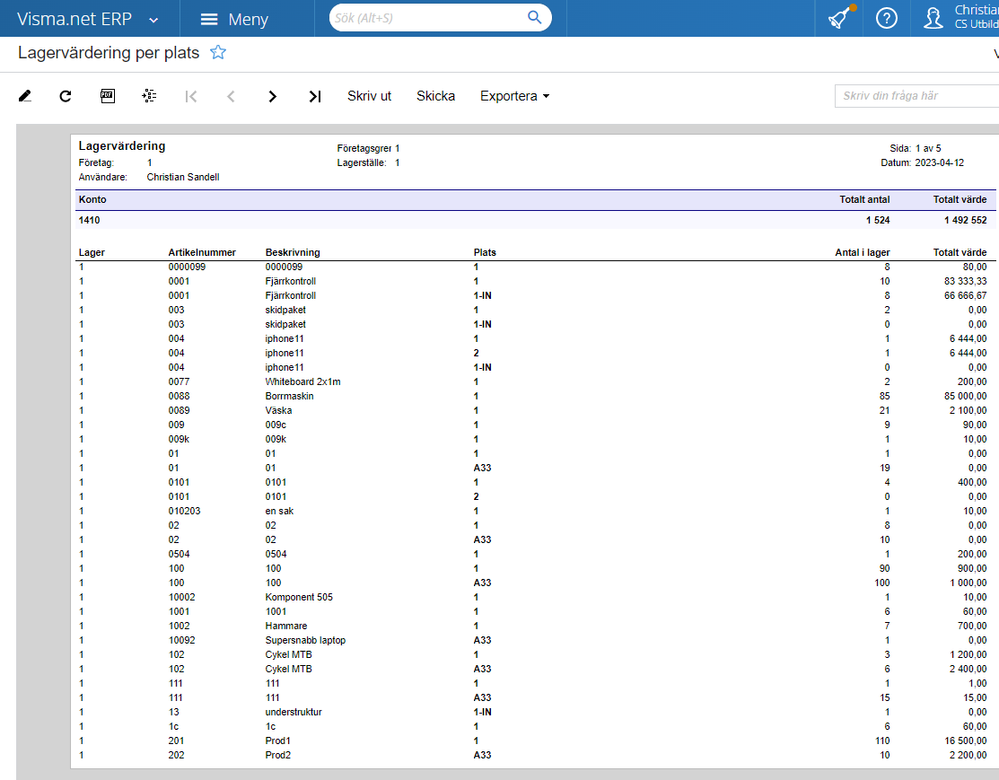
Task: Click the Konto value 1410
Action: pyautogui.click(x=89, y=220)
